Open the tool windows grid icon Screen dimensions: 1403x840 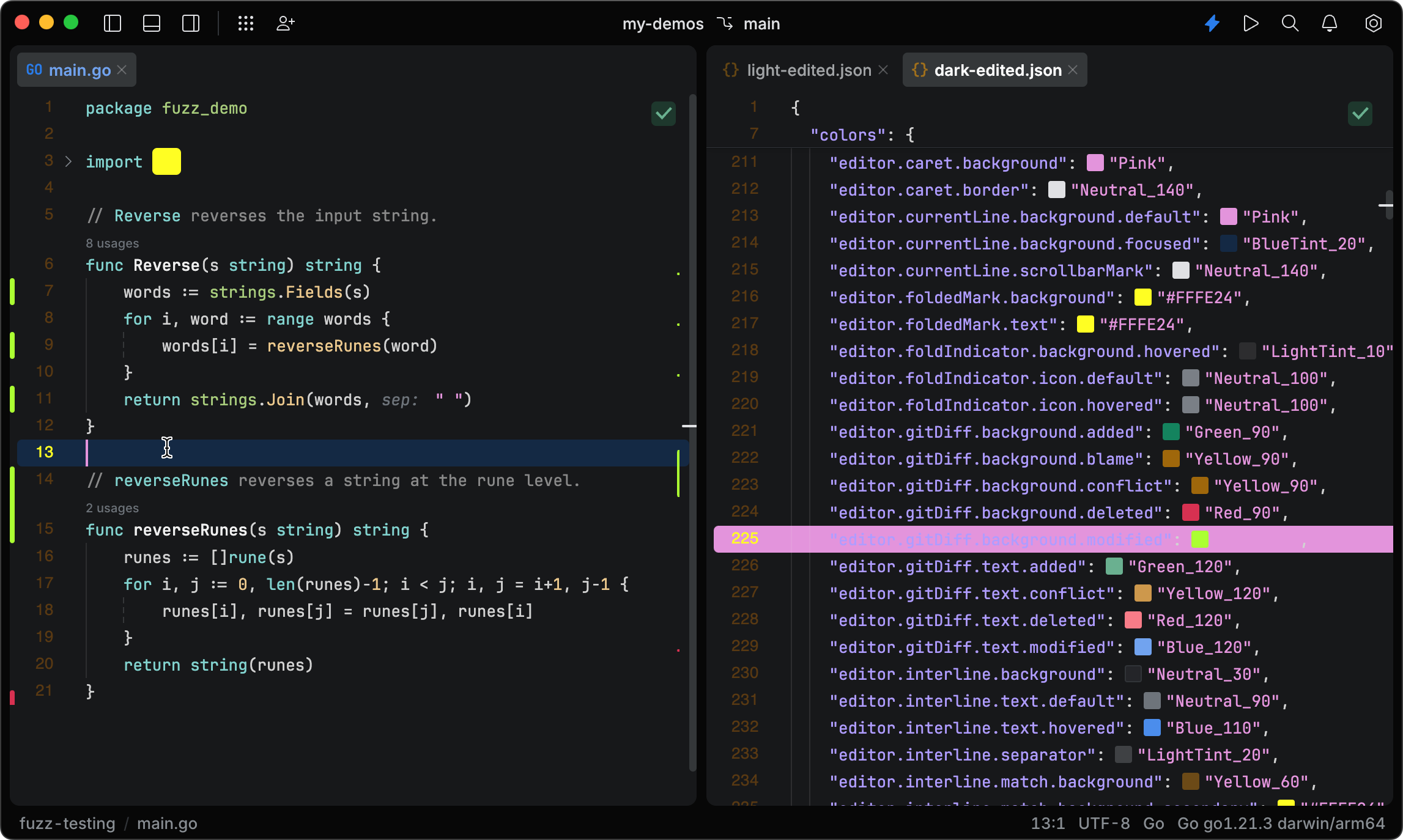coord(246,23)
